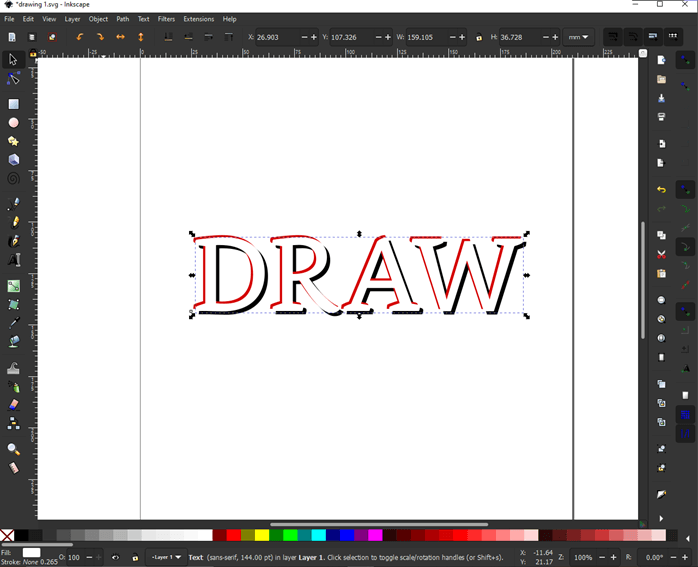This screenshot has width=698, height=567.
Task: Rotate selection 90 degrees clockwise
Action: [100, 37]
